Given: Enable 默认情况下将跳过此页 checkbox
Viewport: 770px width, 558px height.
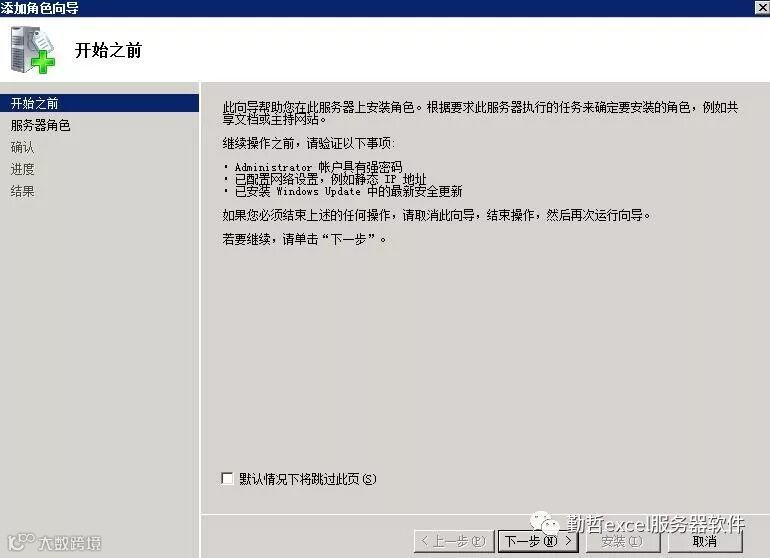Looking at the screenshot, I should tap(227, 478).
